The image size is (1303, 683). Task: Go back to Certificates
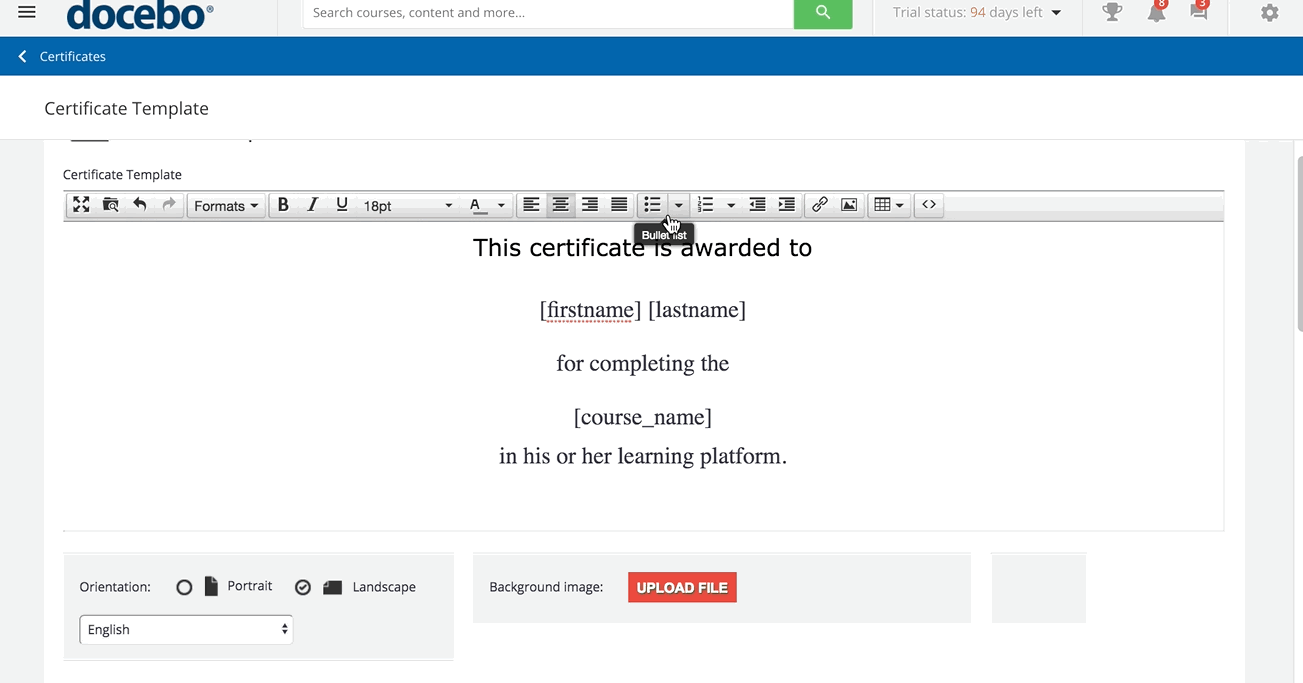coord(62,57)
